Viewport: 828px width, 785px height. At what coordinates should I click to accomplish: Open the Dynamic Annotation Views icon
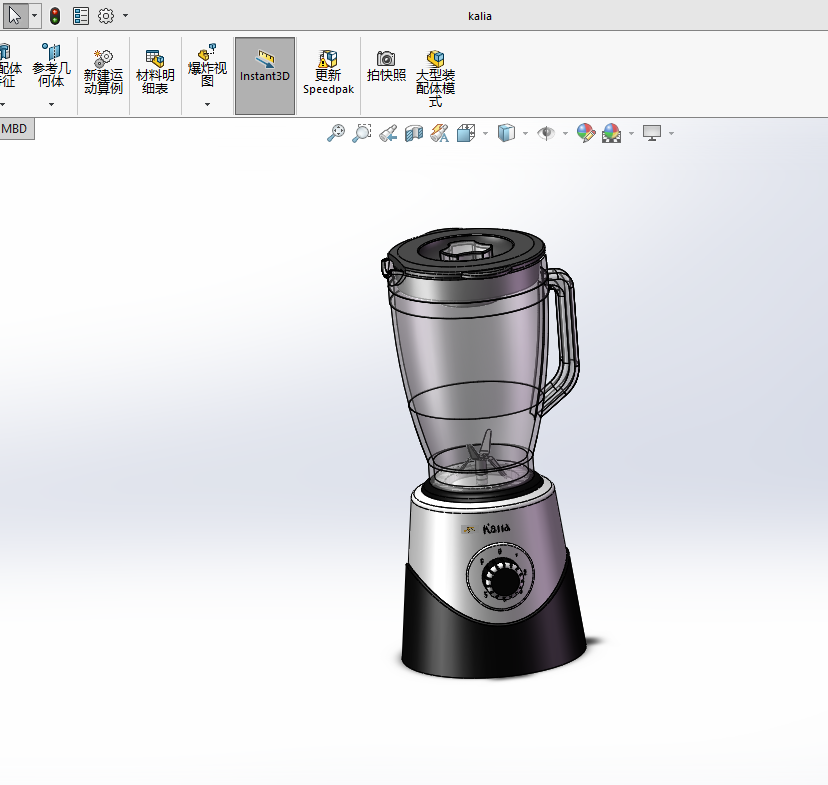coord(439,133)
